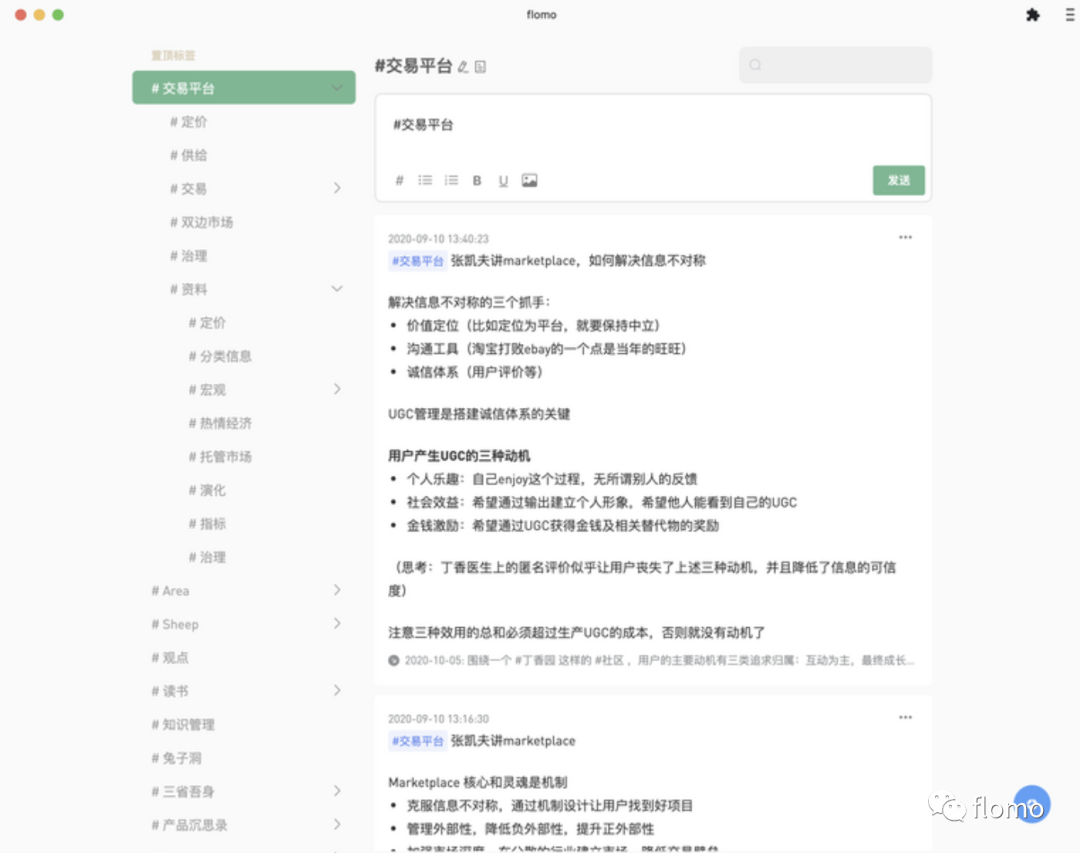Select the # 治理 tag under 交易平台
The width and height of the screenshot is (1080, 853).
pyautogui.click(x=188, y=256)
